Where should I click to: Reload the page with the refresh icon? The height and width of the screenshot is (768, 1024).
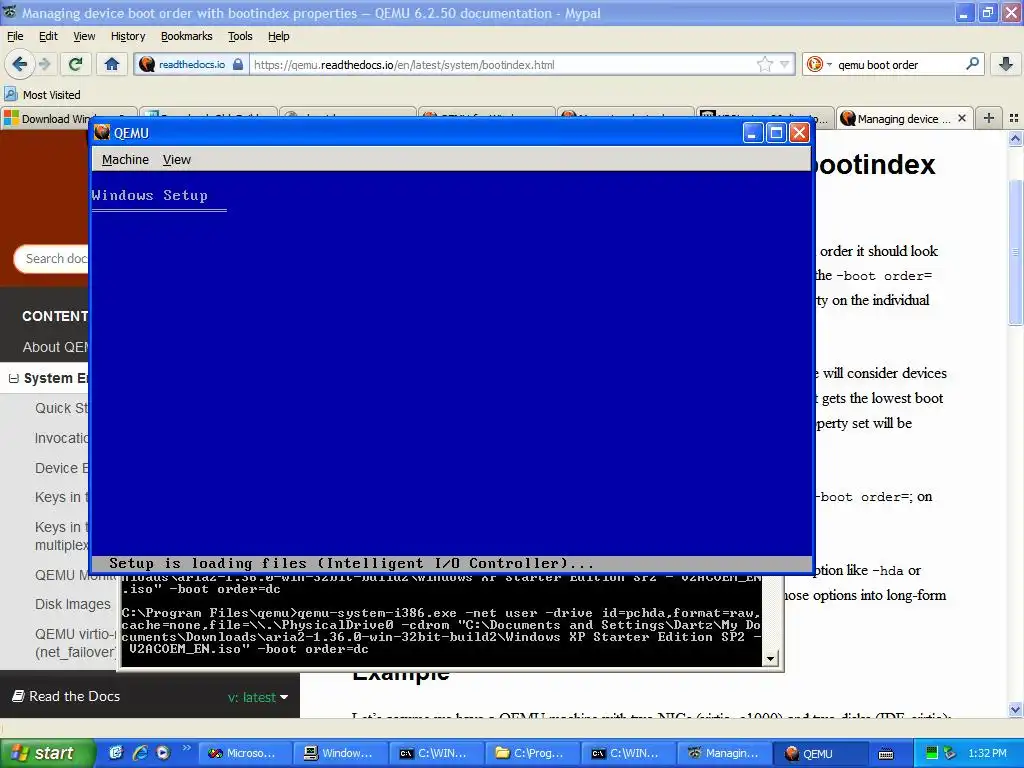76,64
